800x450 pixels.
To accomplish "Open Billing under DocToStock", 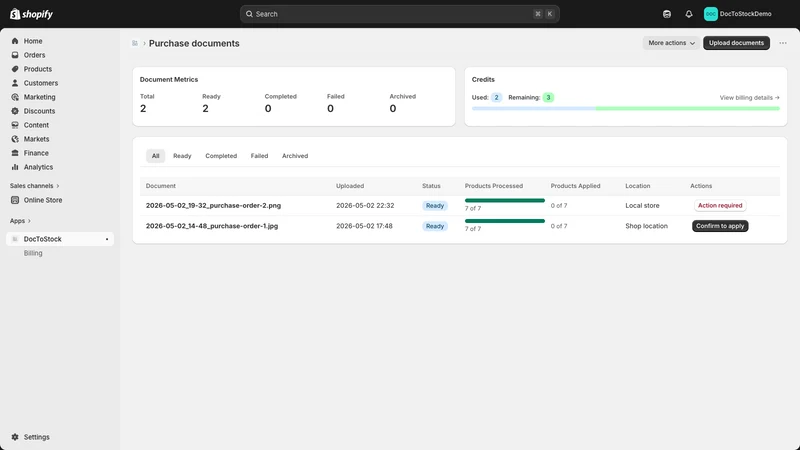I will click(33, 253).
